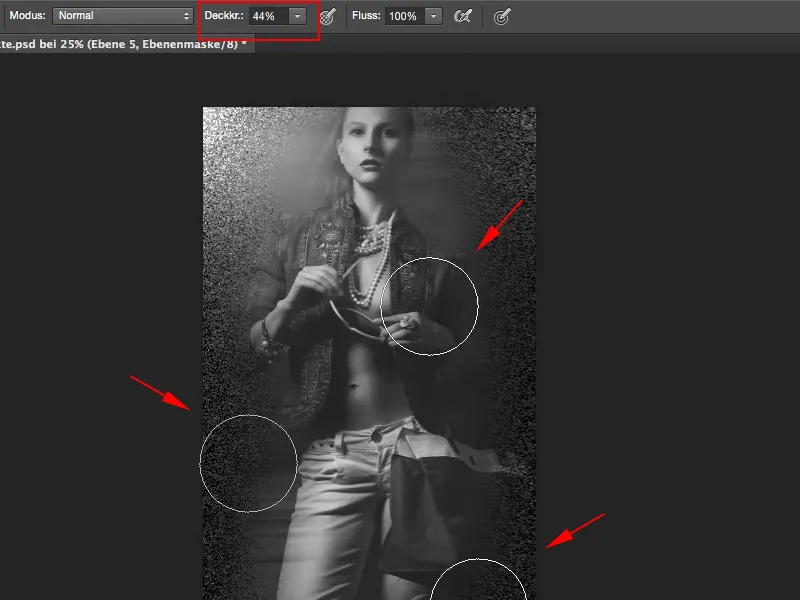Click the crossed-out pen pressure icon beside Fluss
This screenshot has width=800, height=600.
[463, 15]
